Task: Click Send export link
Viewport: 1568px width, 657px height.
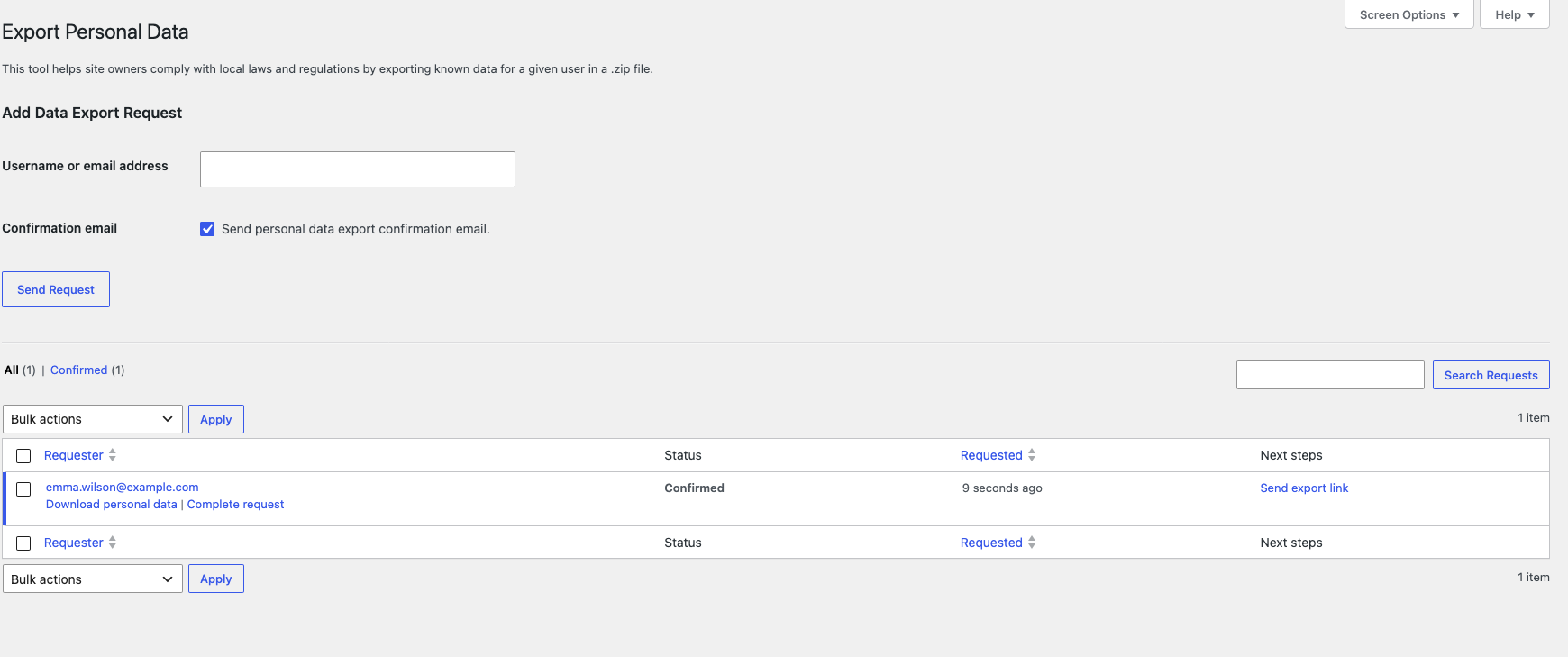Action: 1304,488
